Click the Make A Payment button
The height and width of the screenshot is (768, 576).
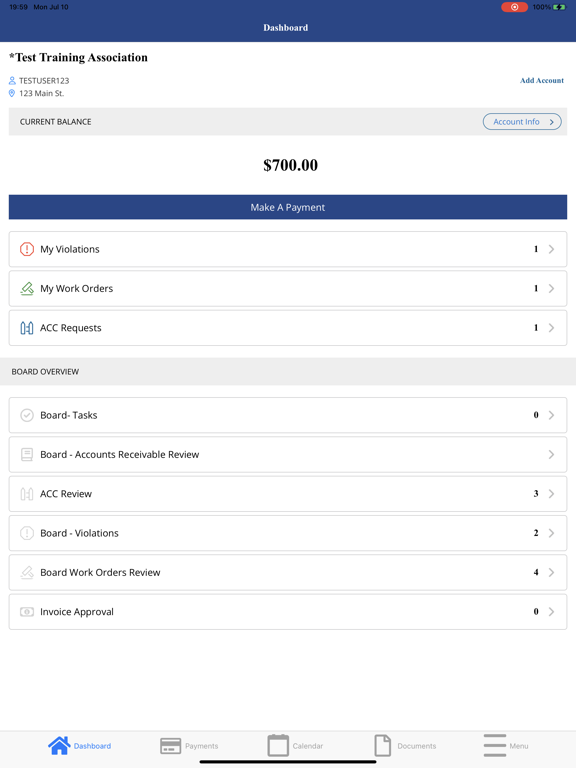pos(288,207)
